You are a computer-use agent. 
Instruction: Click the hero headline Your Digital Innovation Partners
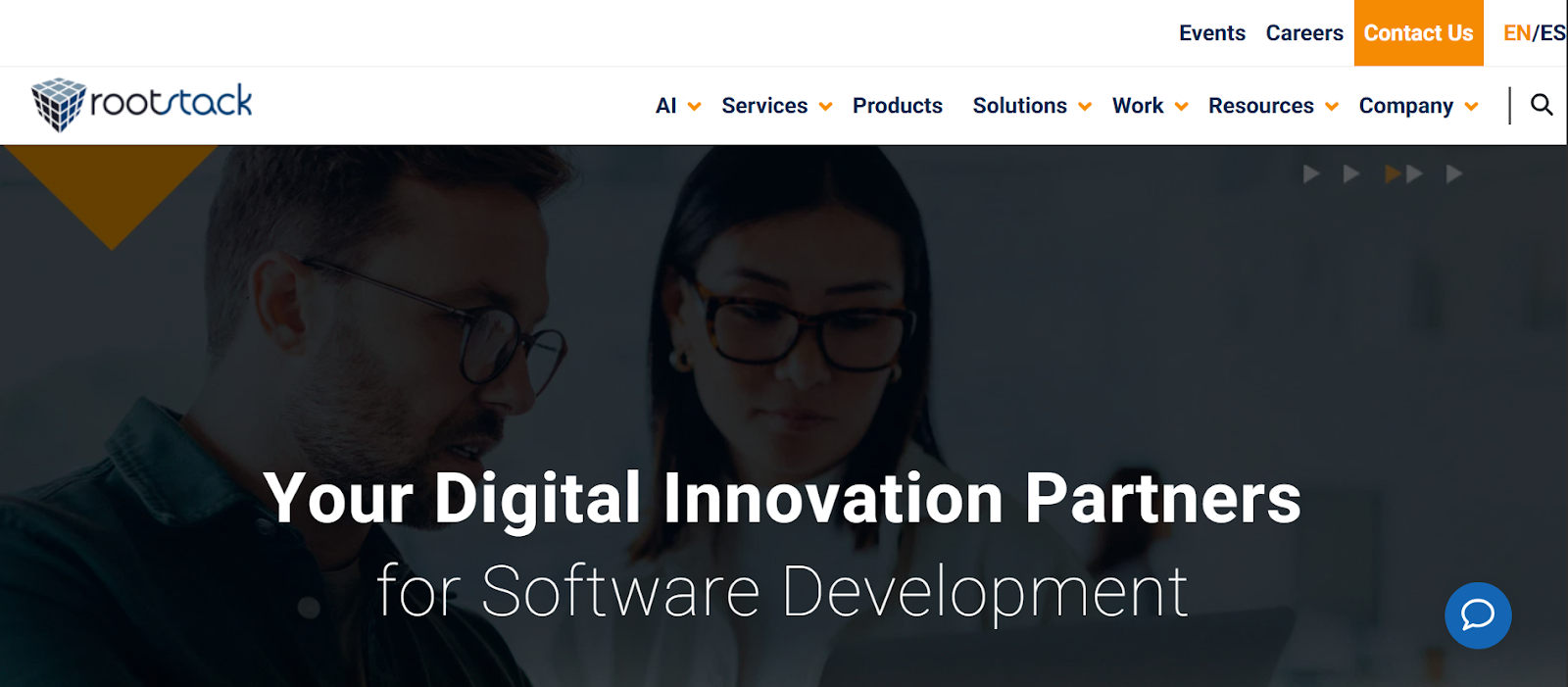pos(781,499)
